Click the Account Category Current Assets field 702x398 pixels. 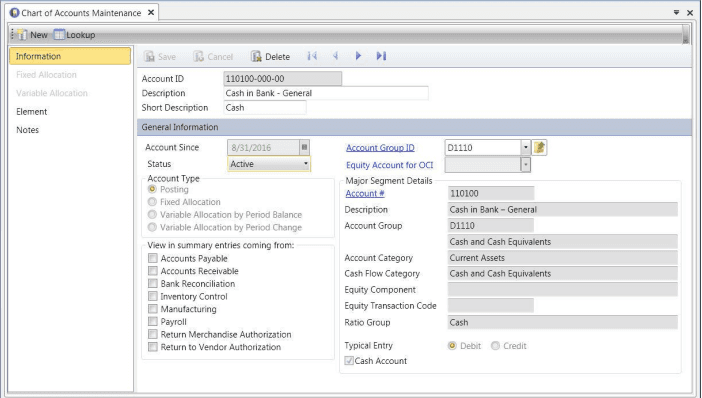[x=562, y=258]
